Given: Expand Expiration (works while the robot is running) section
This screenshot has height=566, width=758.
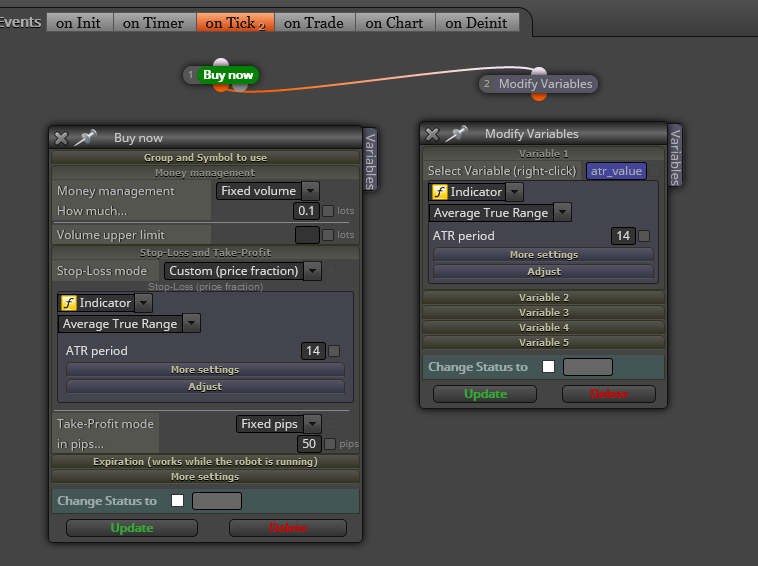Looking at the screenshot, I should pyautogui.click(x=205, y=462).
